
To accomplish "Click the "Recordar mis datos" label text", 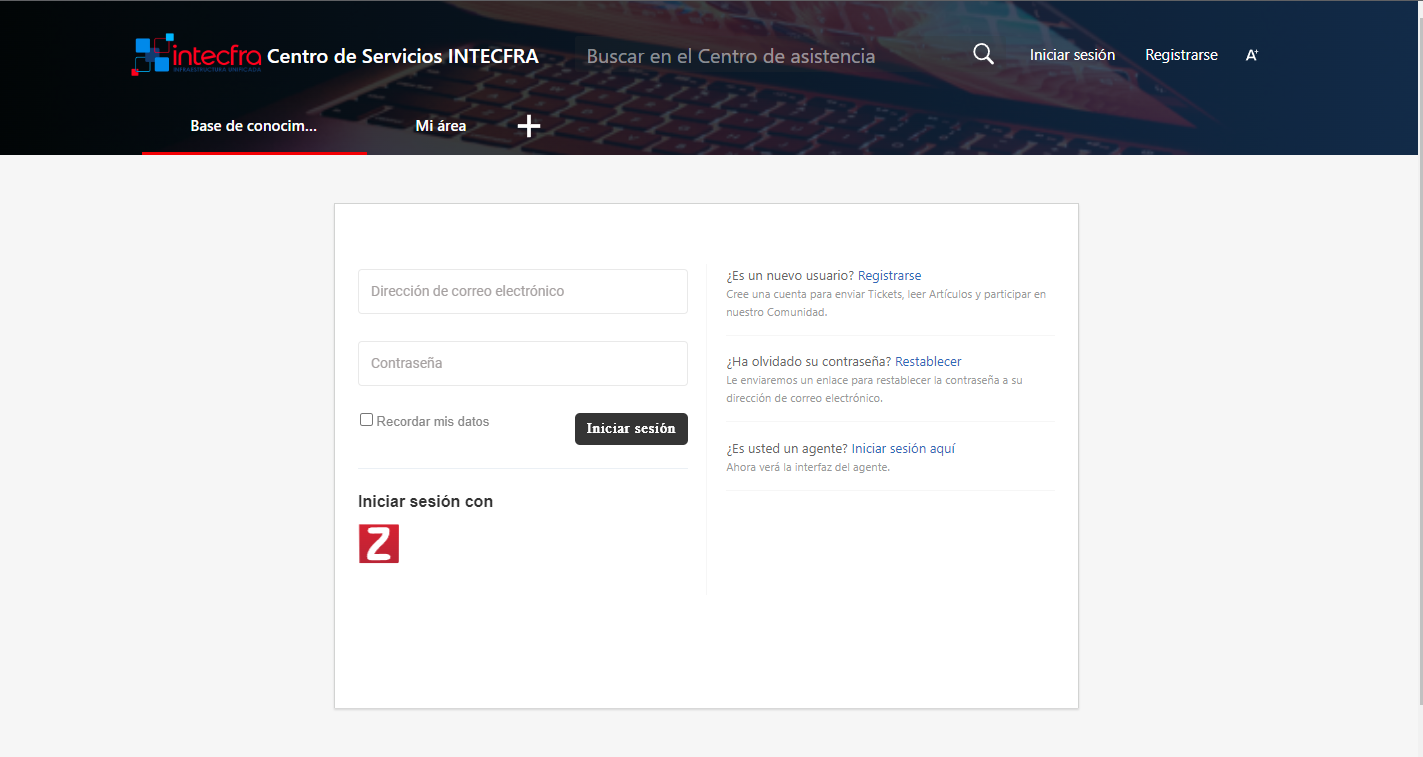I will tap(433, 422).
